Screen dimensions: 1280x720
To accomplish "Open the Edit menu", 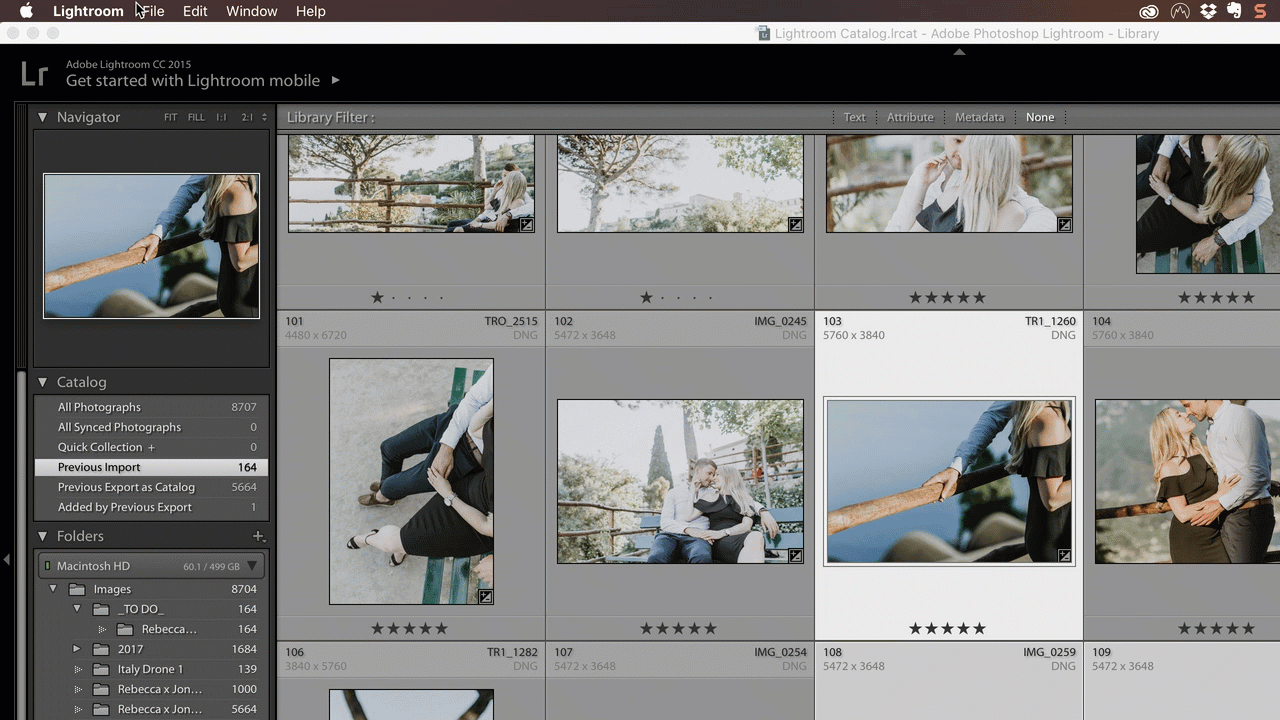I will pos(195,11).
